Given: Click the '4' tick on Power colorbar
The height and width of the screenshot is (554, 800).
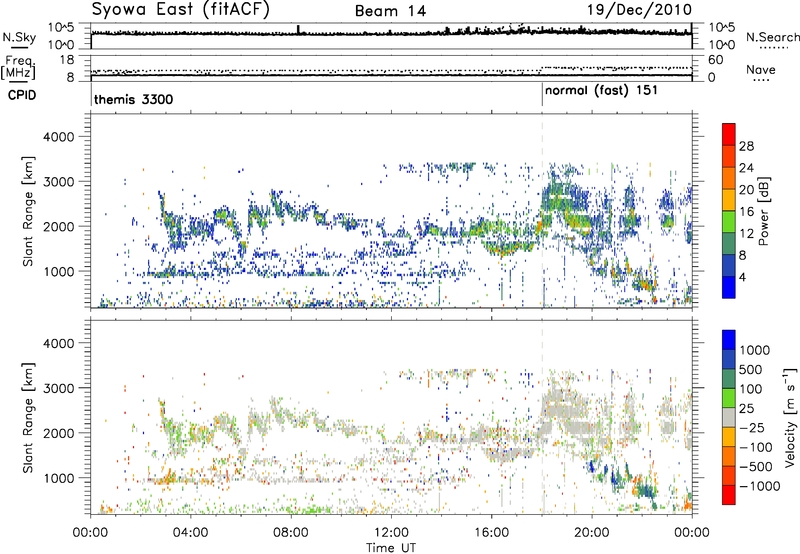Looking at the screenshot, I should click(742, 278).
